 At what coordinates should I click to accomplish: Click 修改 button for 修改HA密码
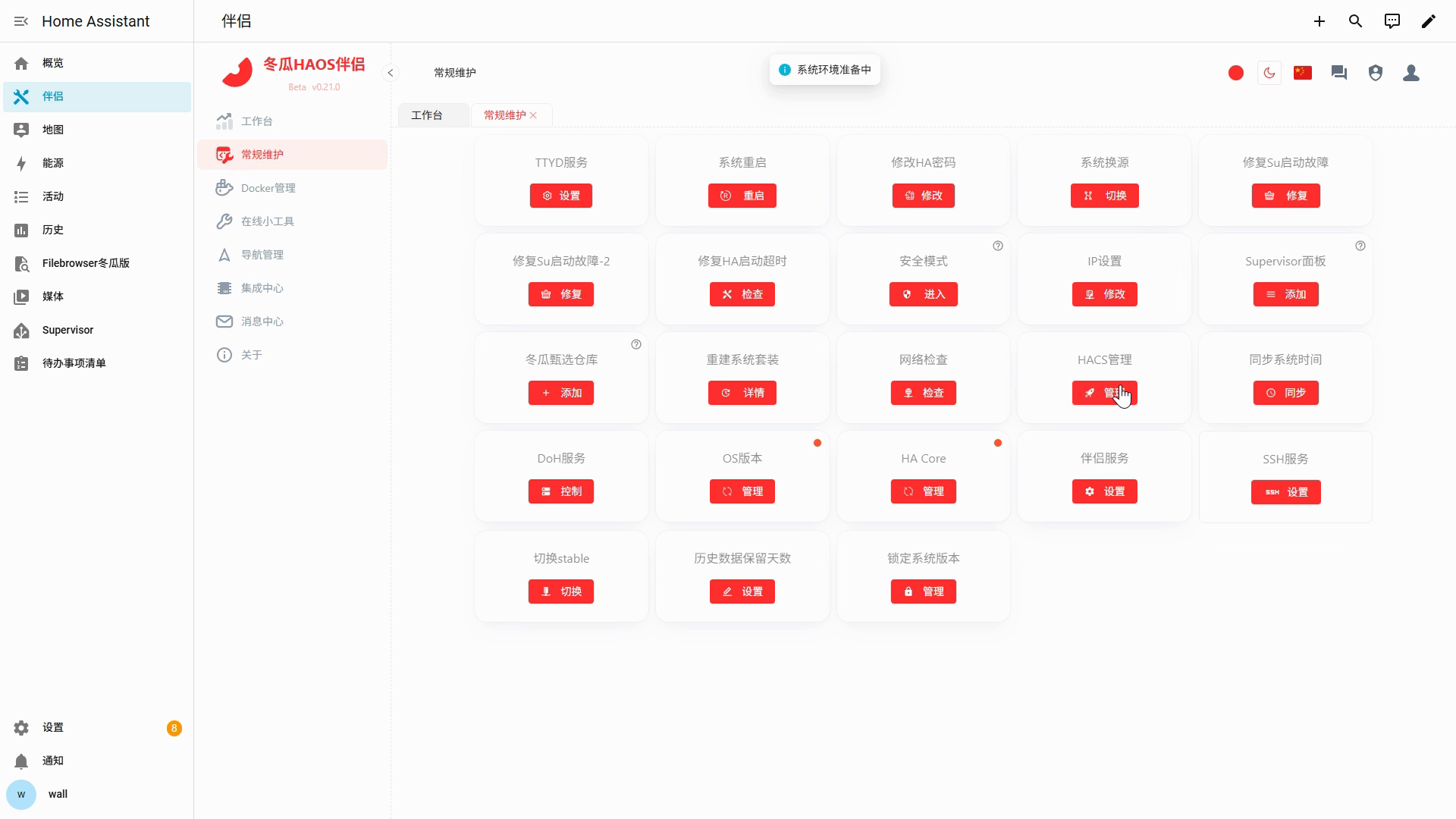tap(924, 196)
